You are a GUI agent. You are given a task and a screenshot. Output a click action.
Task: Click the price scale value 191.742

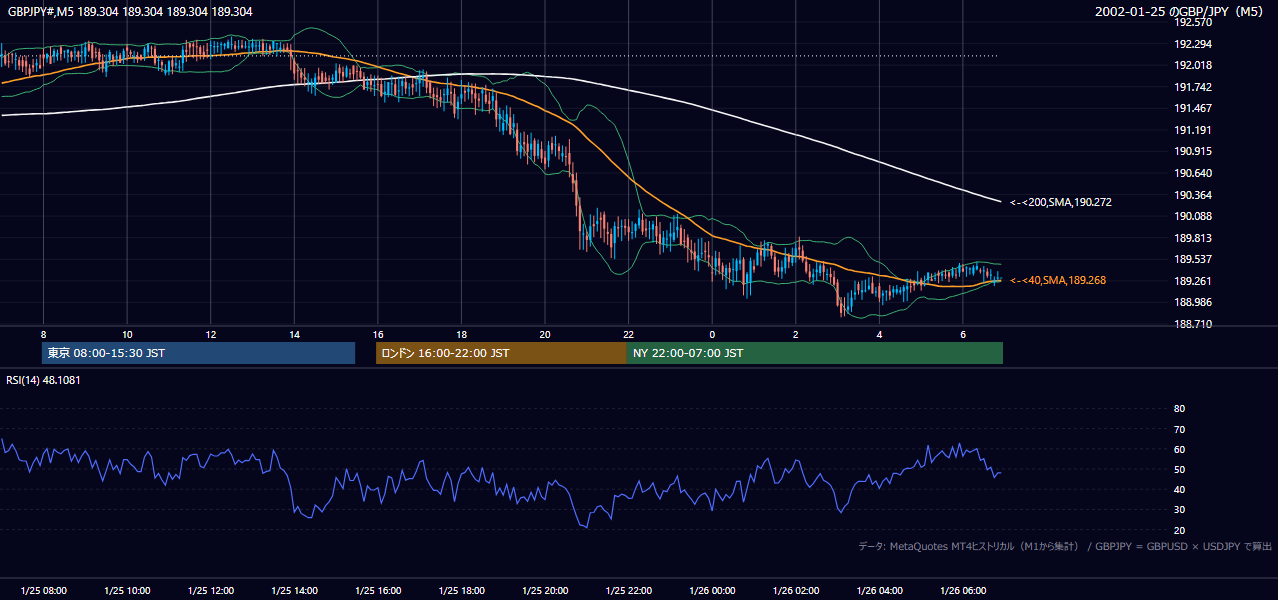click(1192, 87)
